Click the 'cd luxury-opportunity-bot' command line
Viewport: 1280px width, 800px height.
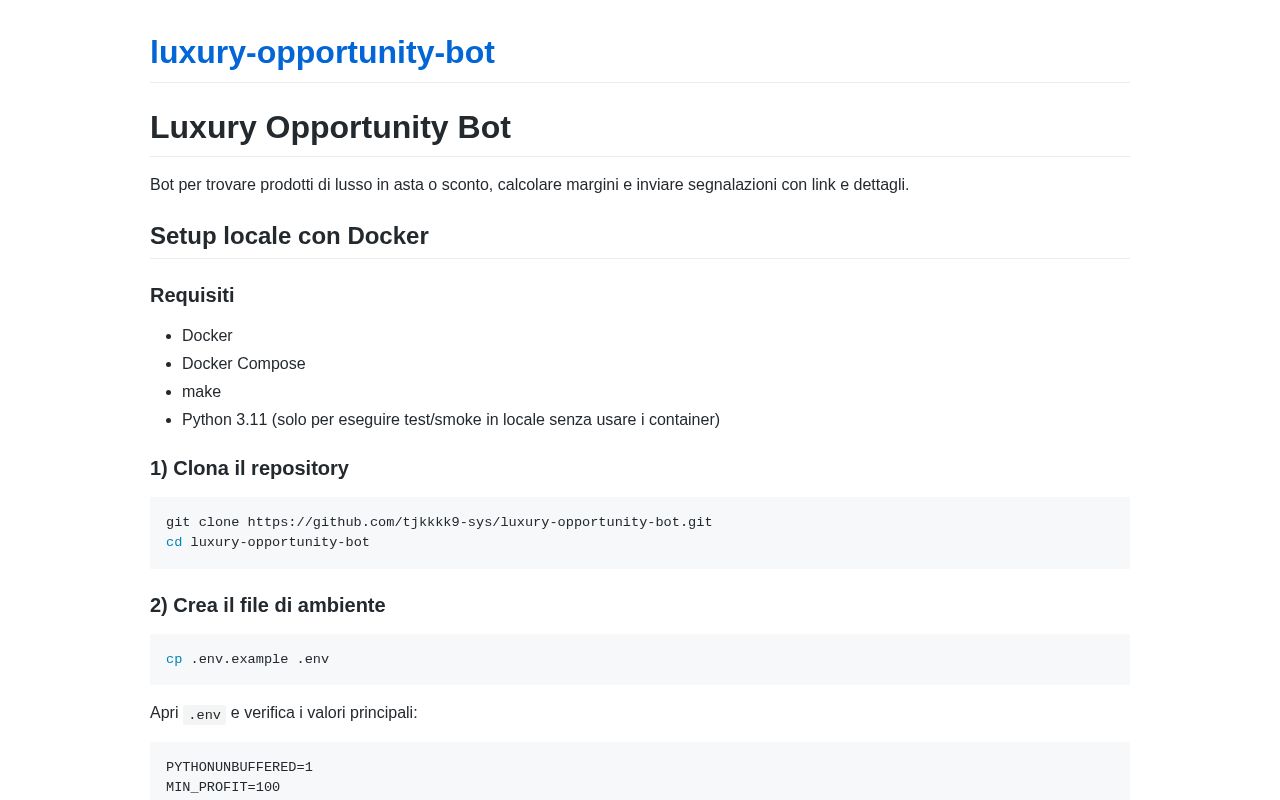[268, 542]
